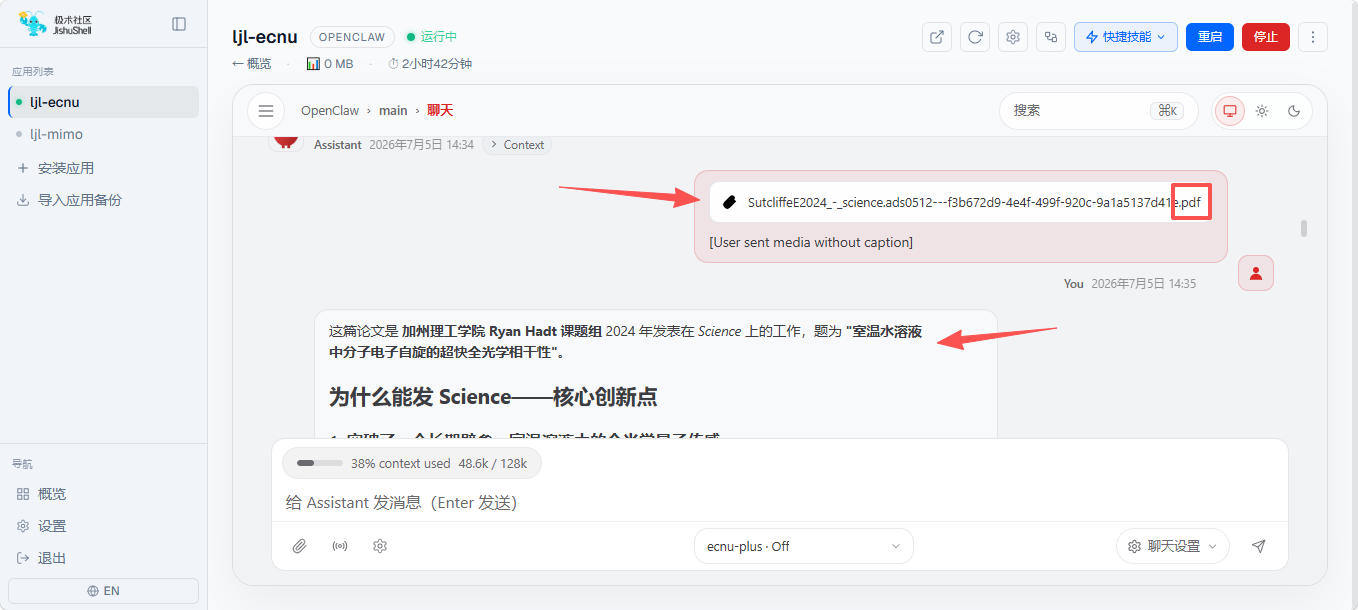The image size is (1358, 610).
Task: Click heading 为什么能发 Science
Action: point(493,397)
